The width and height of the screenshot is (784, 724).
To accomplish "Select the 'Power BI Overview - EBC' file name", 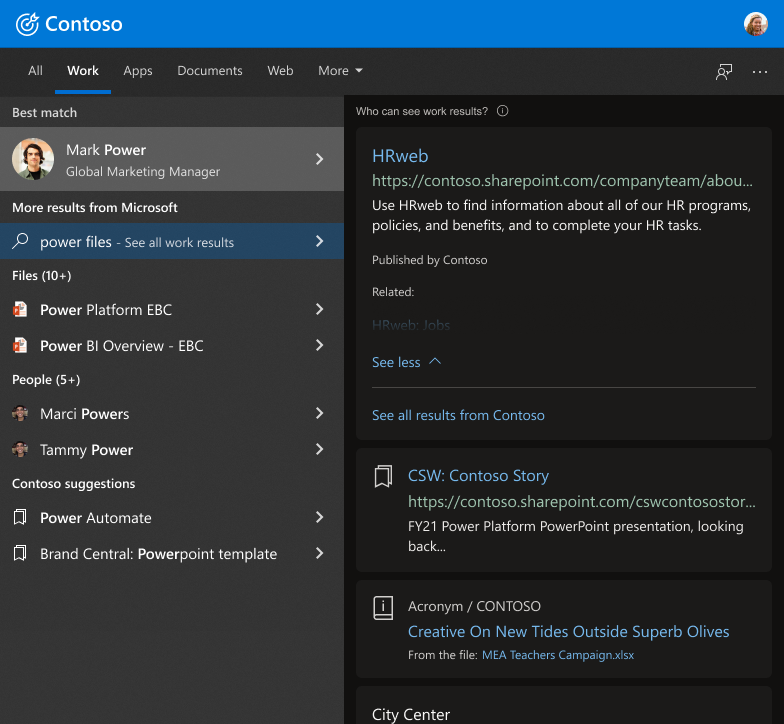I will pos(122,346).
